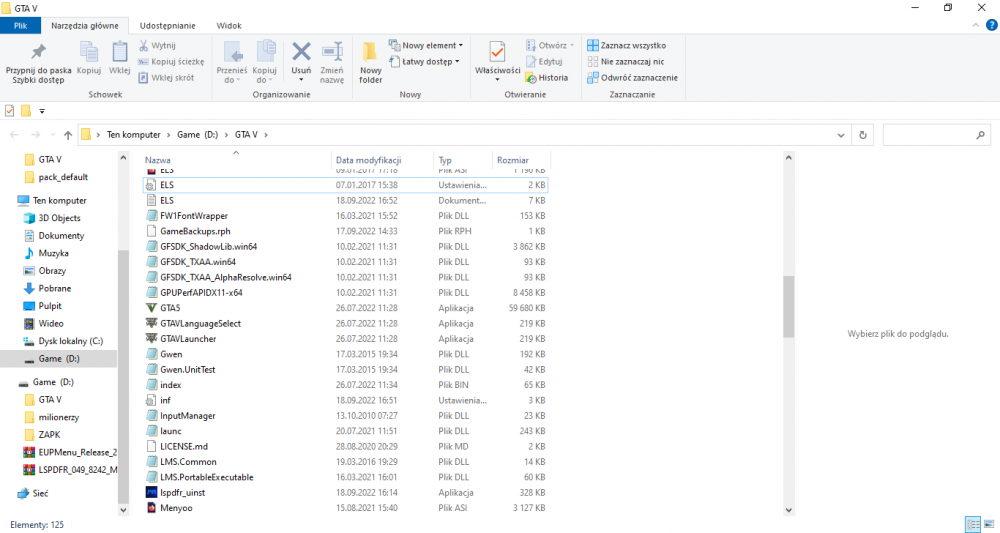The height and width of the screenshot is (533, 1000).
Task: Click navigation pane scroll-up arrow
Action: click(x=123, y=157)
